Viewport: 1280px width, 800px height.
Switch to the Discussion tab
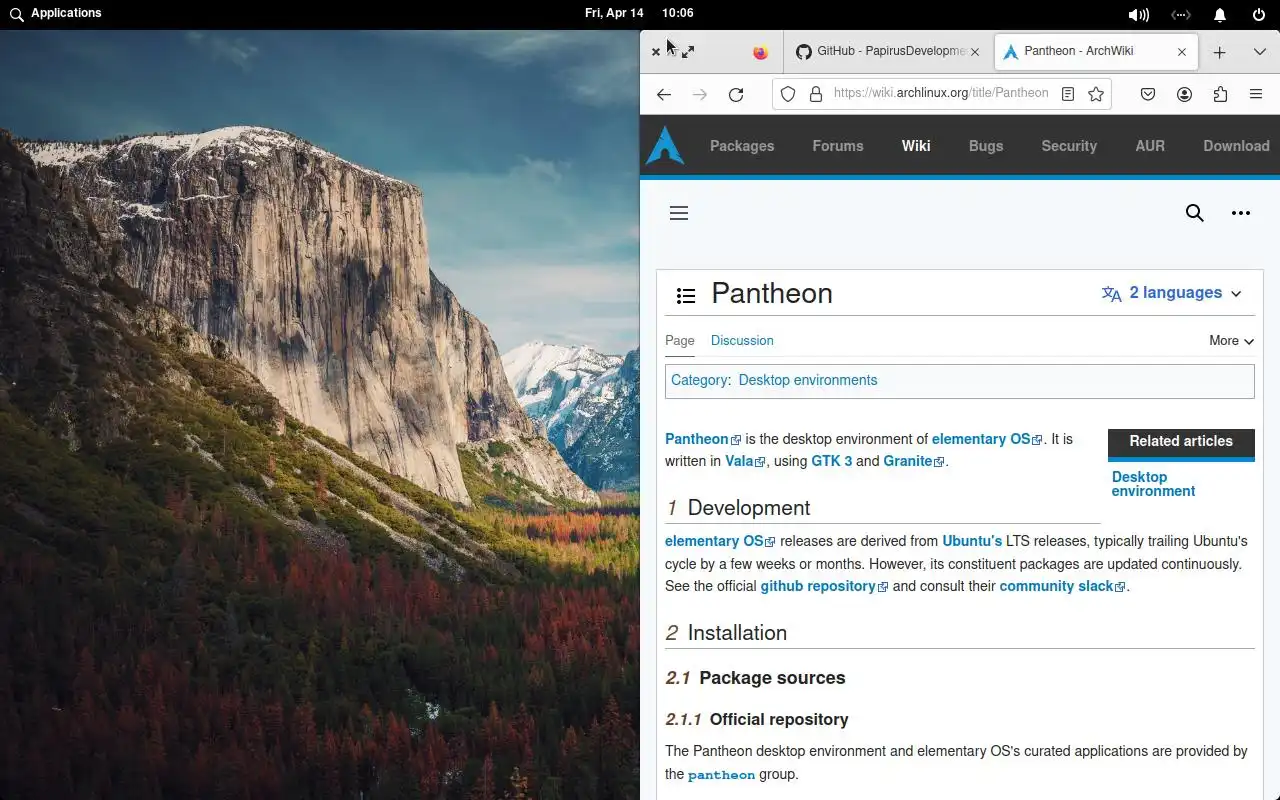click(x=742, y=340)
